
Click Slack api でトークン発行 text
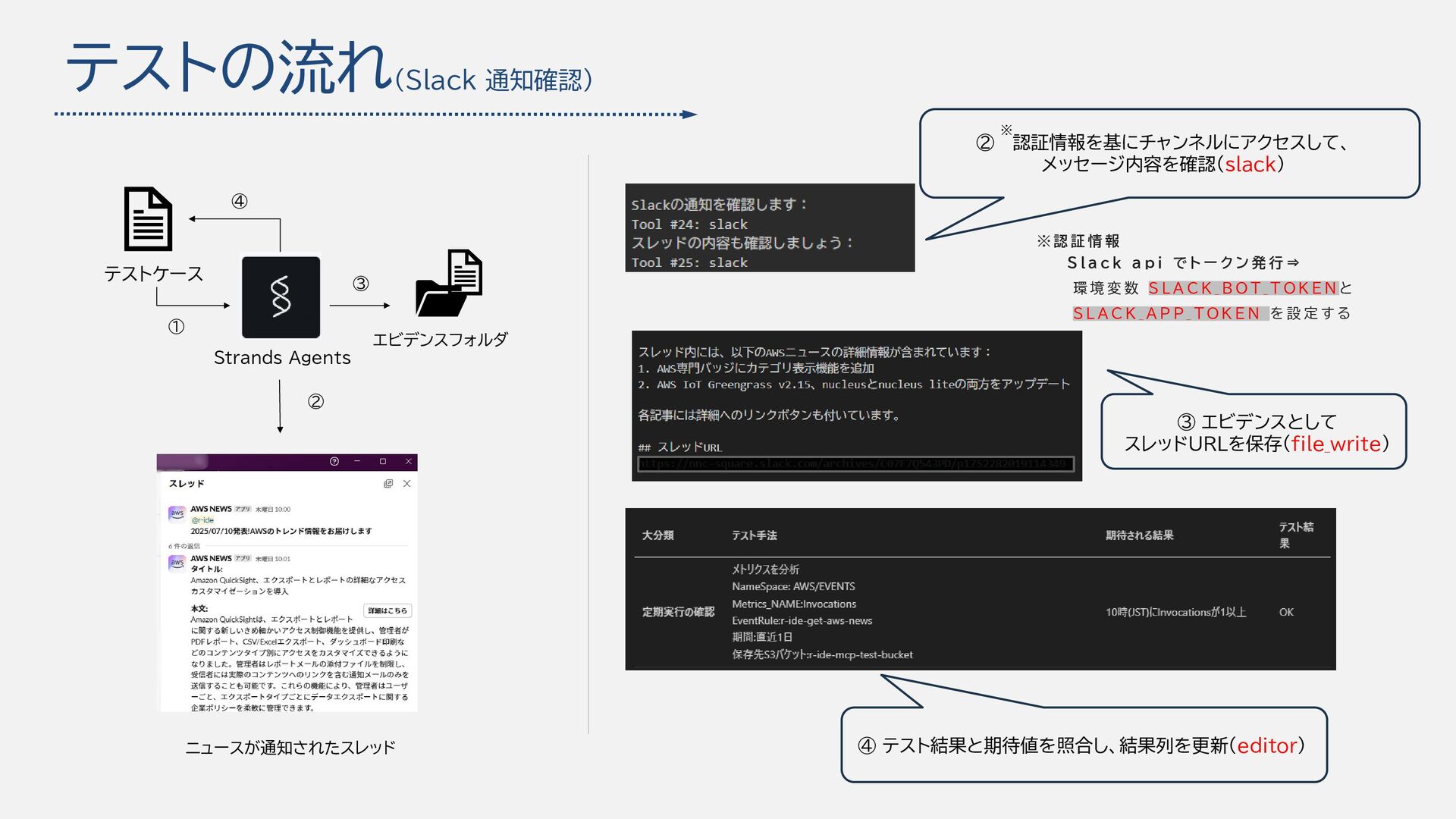click(x=1183, y=263)
